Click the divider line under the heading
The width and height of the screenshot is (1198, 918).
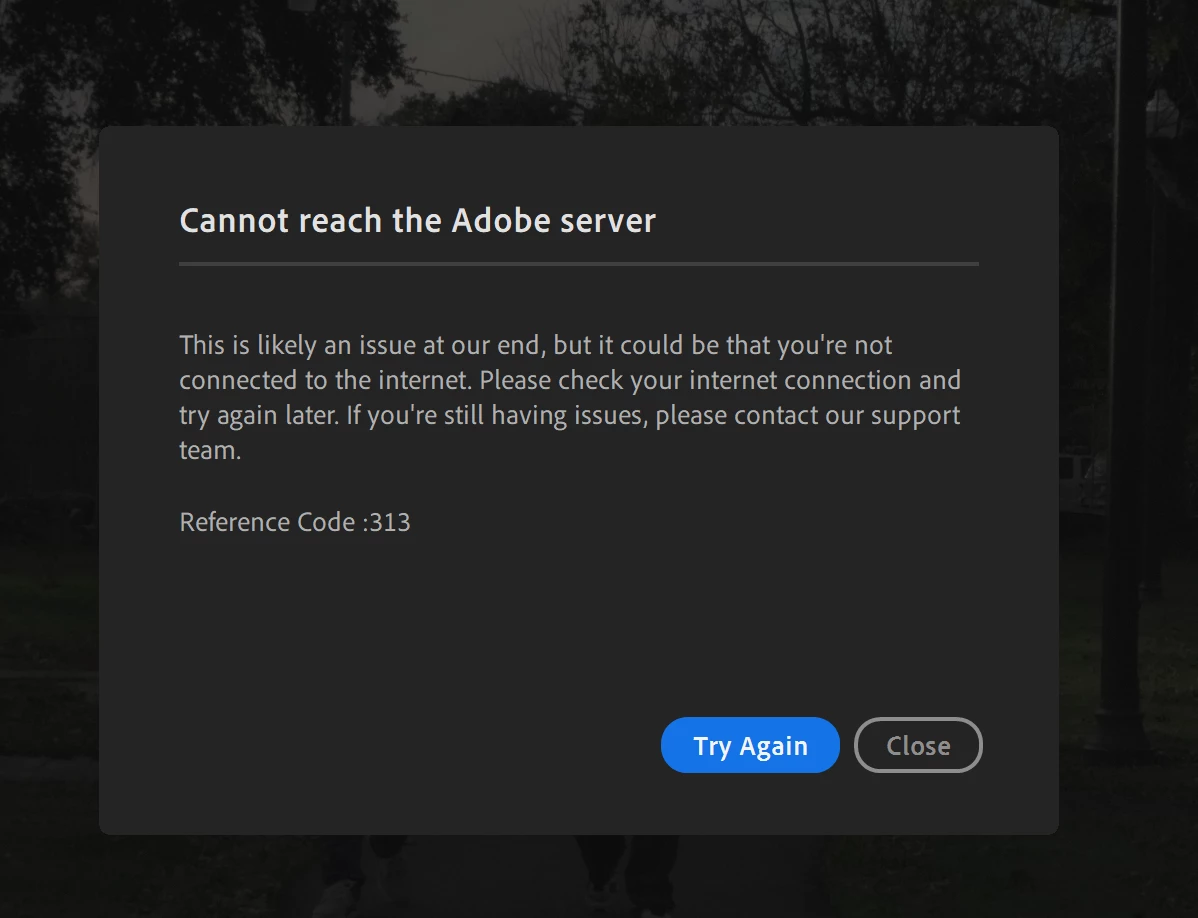click(x=578, y=263)
